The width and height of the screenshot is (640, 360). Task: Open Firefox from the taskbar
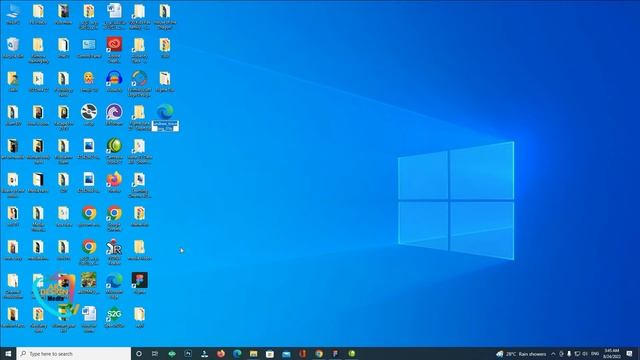click(221, 353)
